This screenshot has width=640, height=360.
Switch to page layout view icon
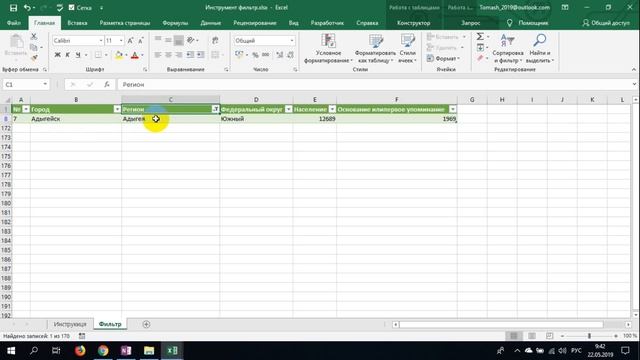click(532, 336)
